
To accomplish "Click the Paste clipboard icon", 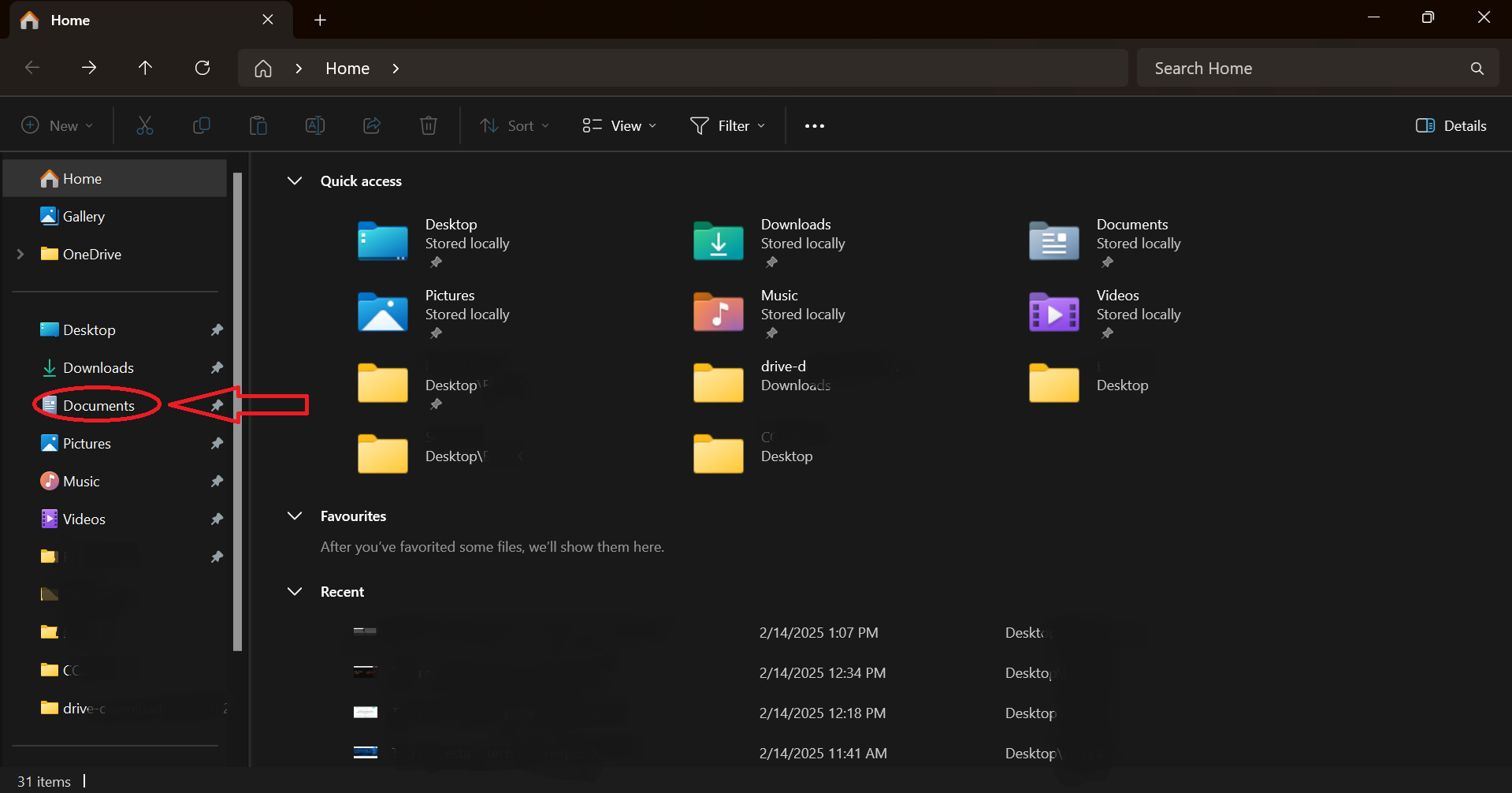I will [x=258, y=125].
